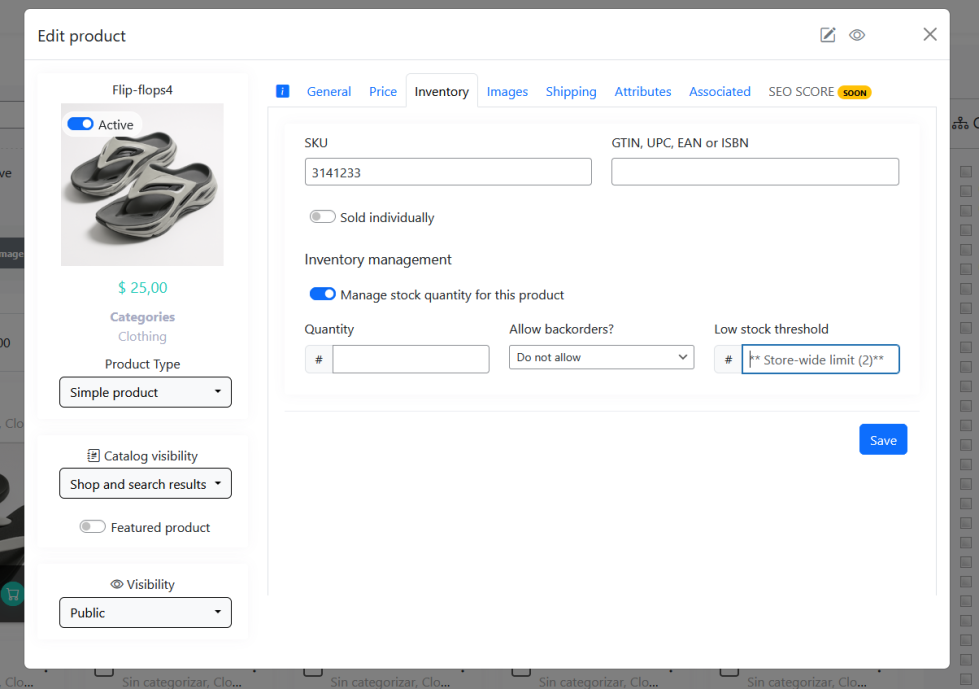Click the blue info icon tab
Viewport: 979px width, 689px height.
click(x=282, y=91)
